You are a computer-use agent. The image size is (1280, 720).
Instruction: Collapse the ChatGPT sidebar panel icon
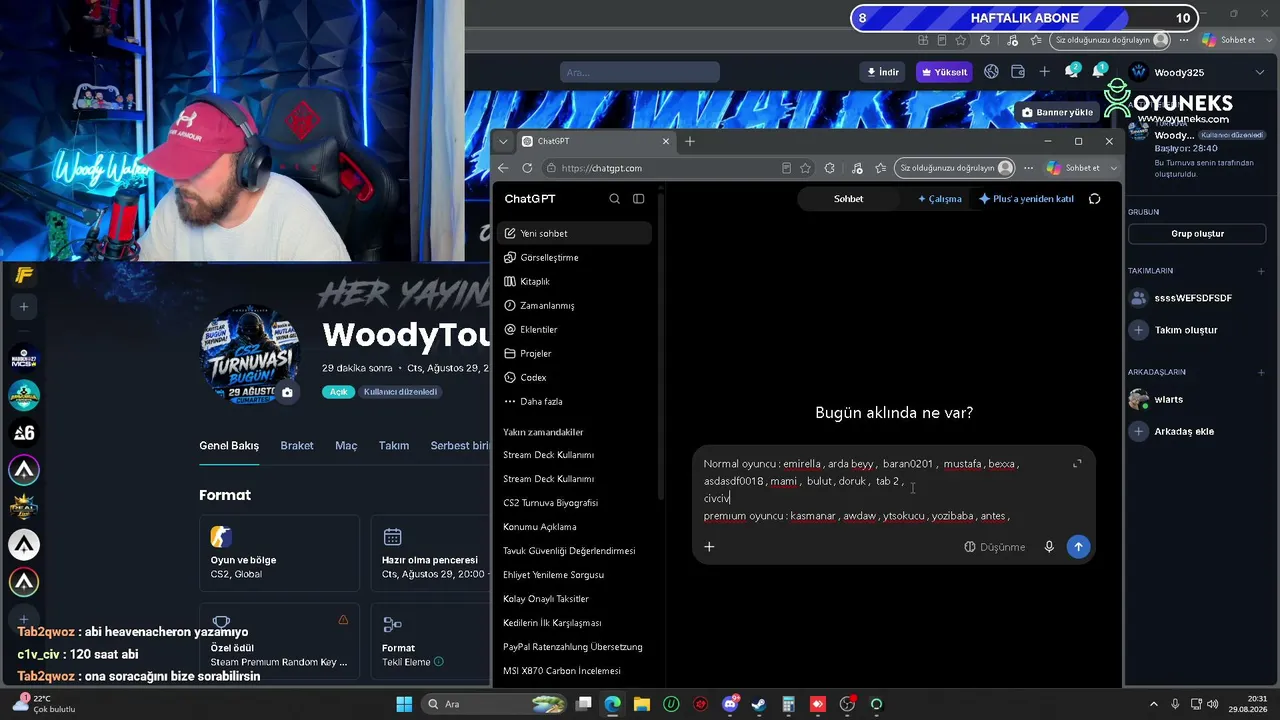pos(639,199)
